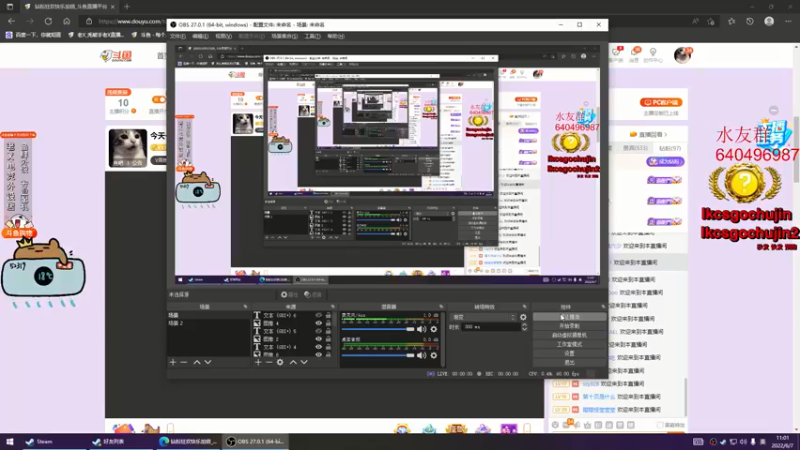Toggle visibility of 图像 4 source
Image resolution: width=800 pixels, height=450 pixels.
318,323
